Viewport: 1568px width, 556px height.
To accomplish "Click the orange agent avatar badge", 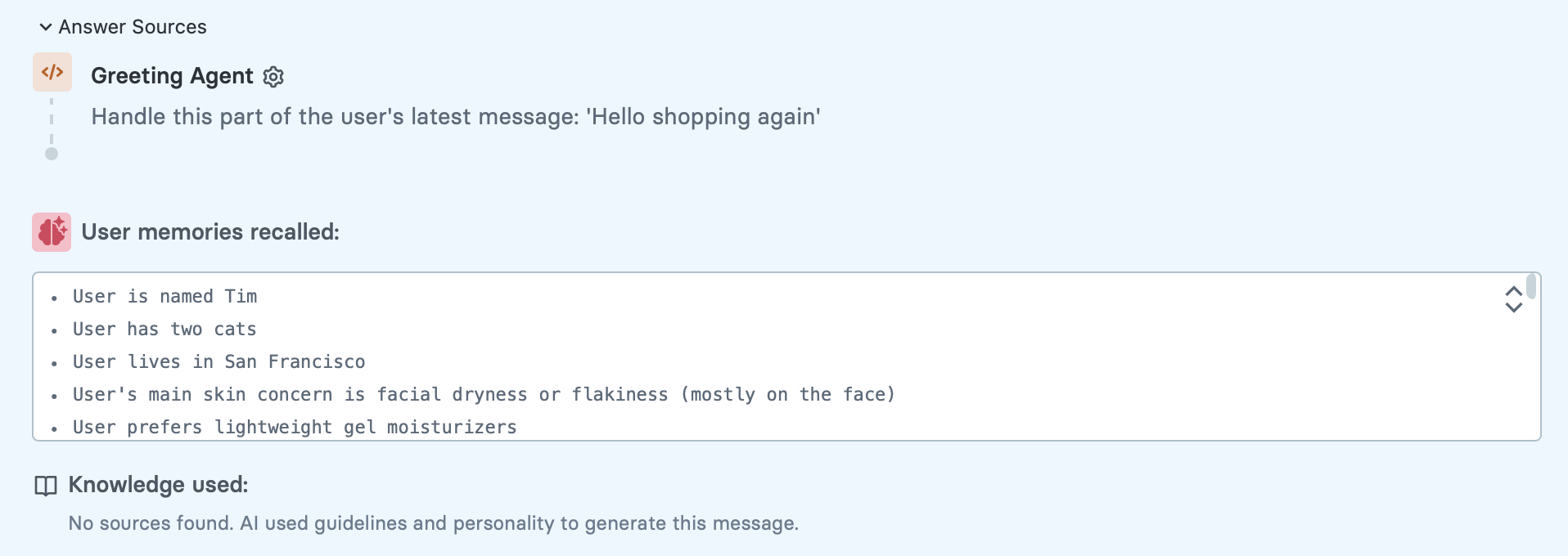I will 52,72.
